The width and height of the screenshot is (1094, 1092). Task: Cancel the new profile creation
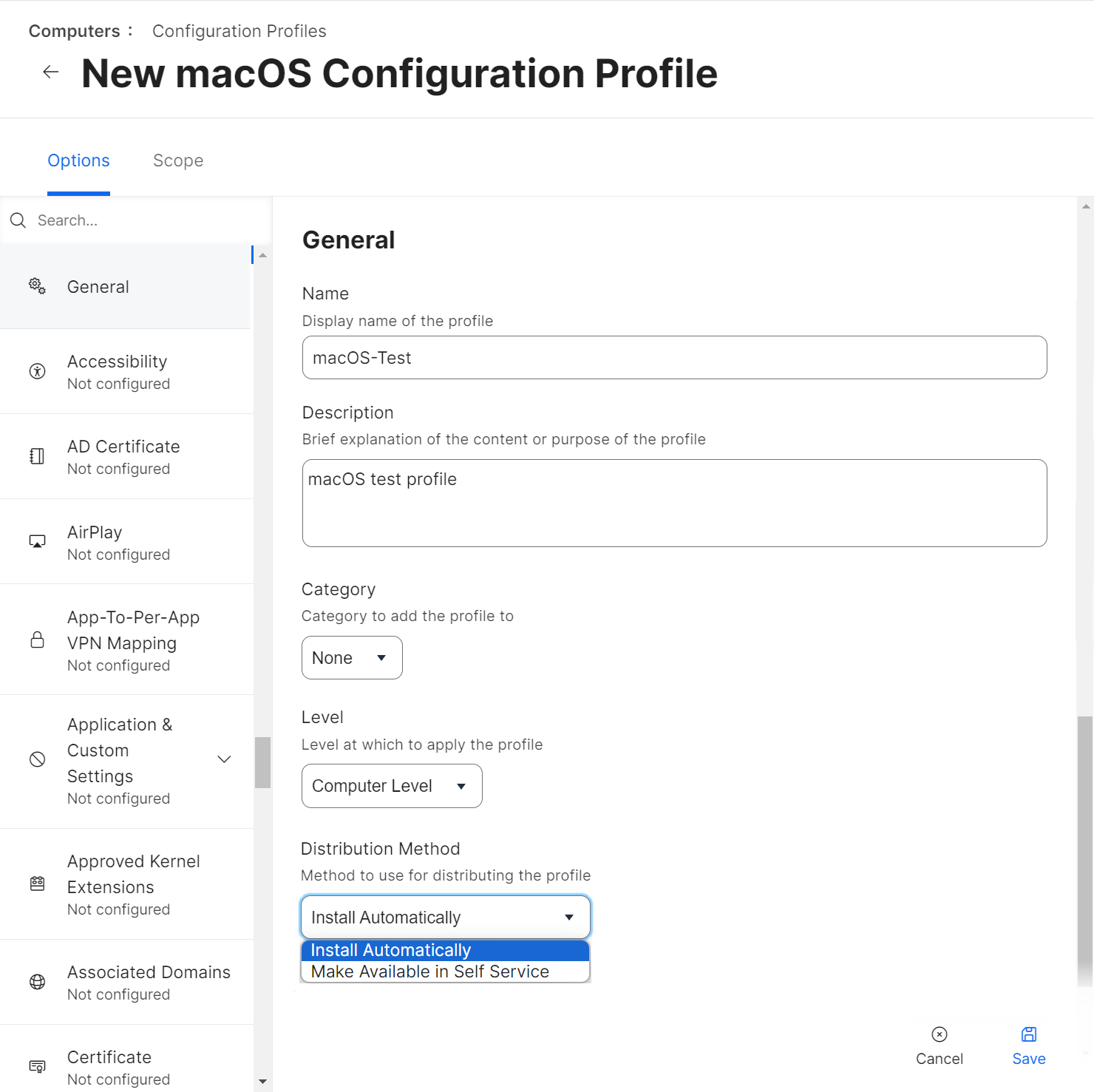[939, 1045]
